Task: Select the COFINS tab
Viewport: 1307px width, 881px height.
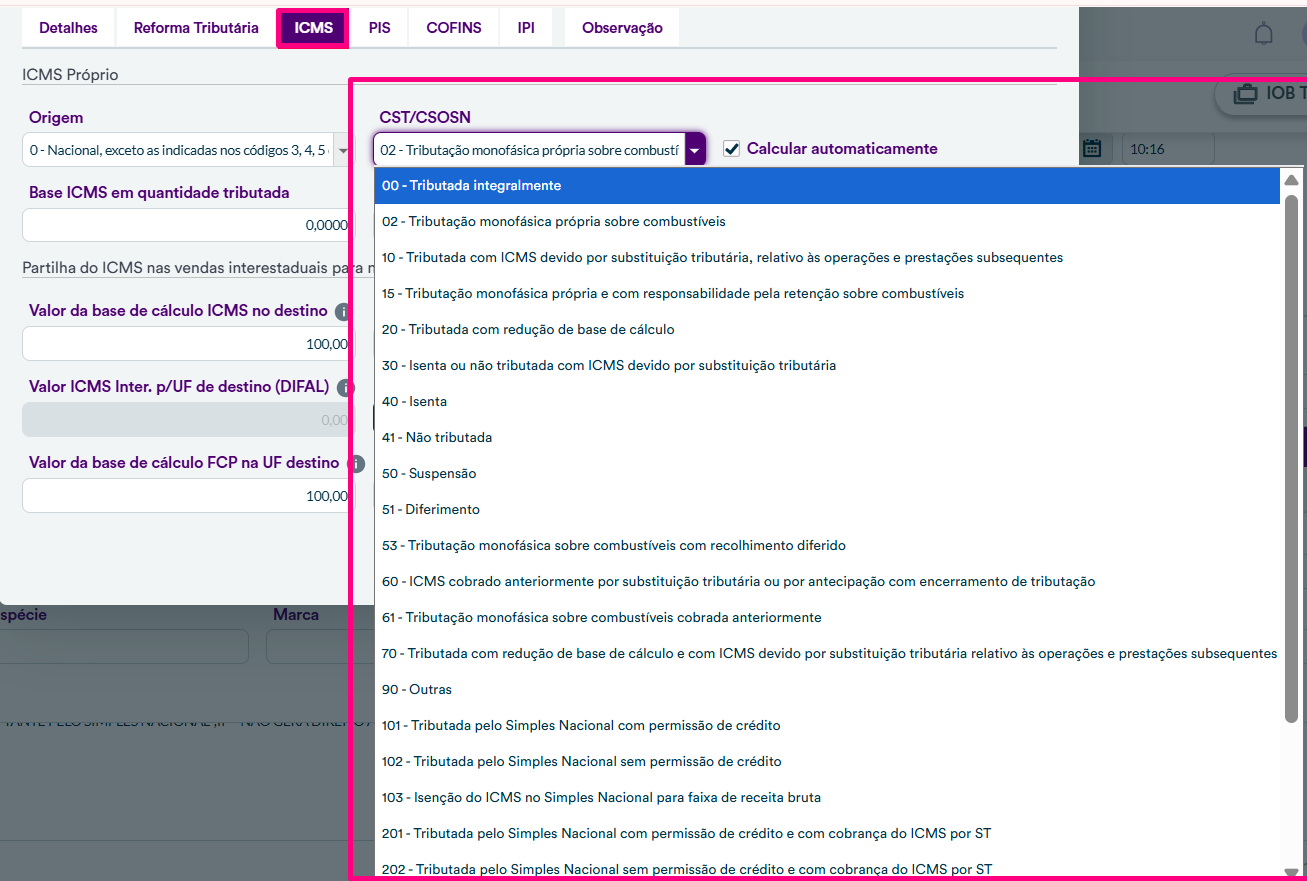Action: click(x=453, y=28)
